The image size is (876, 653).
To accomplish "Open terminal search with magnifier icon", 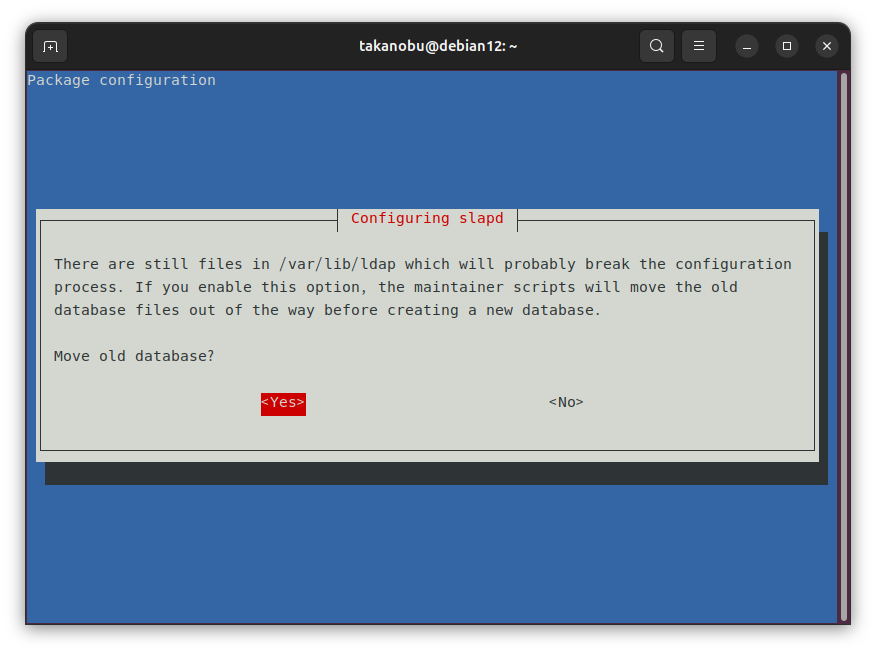I will [x=656, y=46].
